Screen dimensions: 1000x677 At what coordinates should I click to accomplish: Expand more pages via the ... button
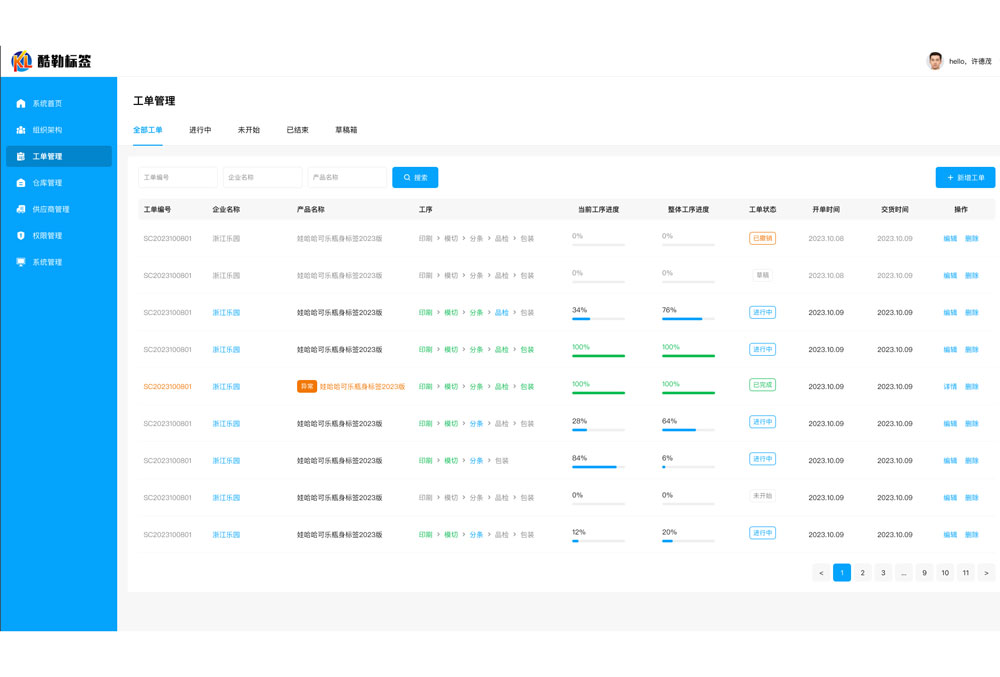[903, 573]
